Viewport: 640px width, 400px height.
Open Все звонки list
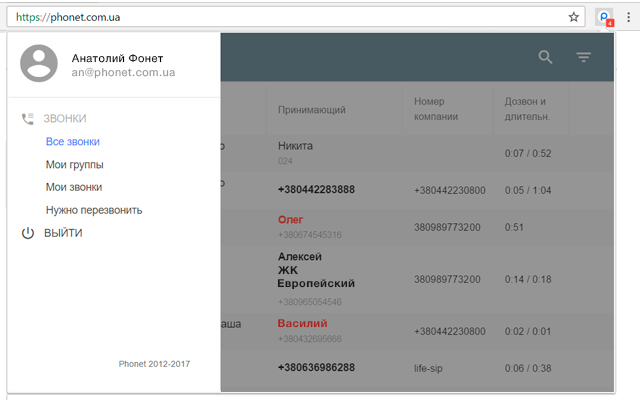tap(73, 142)
